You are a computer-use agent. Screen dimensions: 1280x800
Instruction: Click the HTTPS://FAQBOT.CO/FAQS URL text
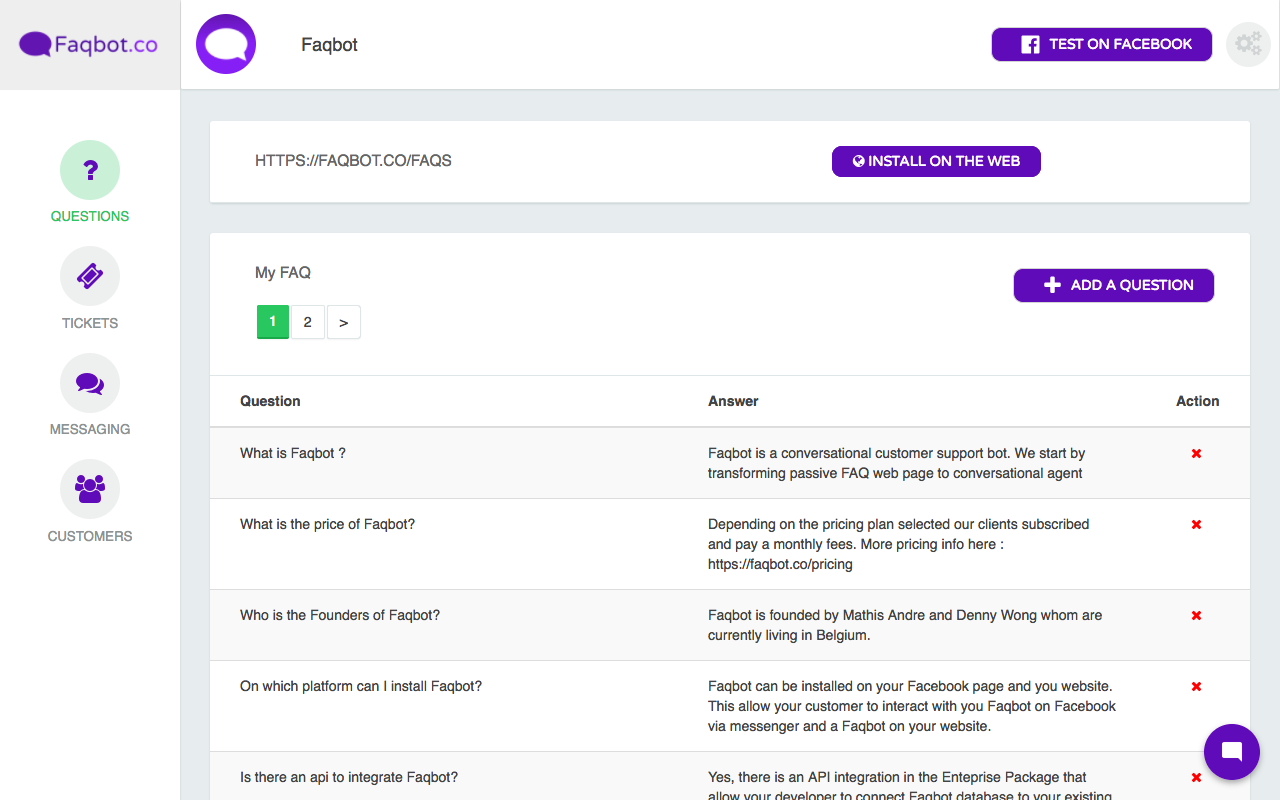coord(353,161)
